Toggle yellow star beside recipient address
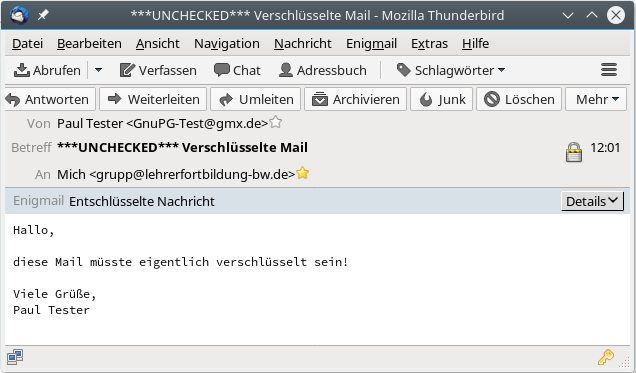 303,173
